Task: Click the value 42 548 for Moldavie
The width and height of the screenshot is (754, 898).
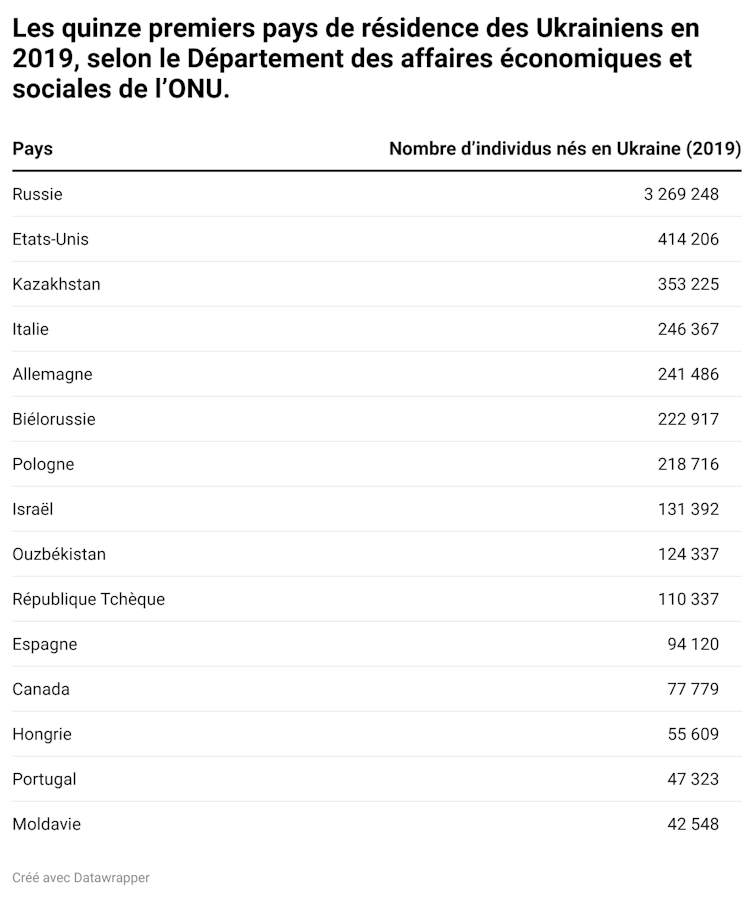Action: point(693,824)
